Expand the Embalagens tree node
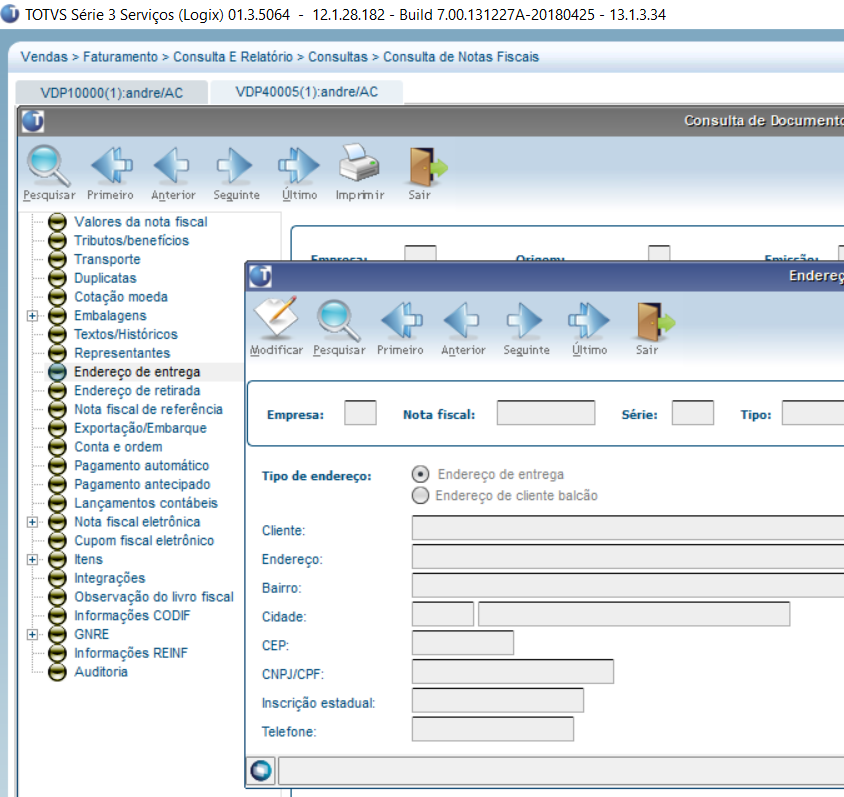The height and width of the screenshot is (797, 844). click(x=32, y=316)
